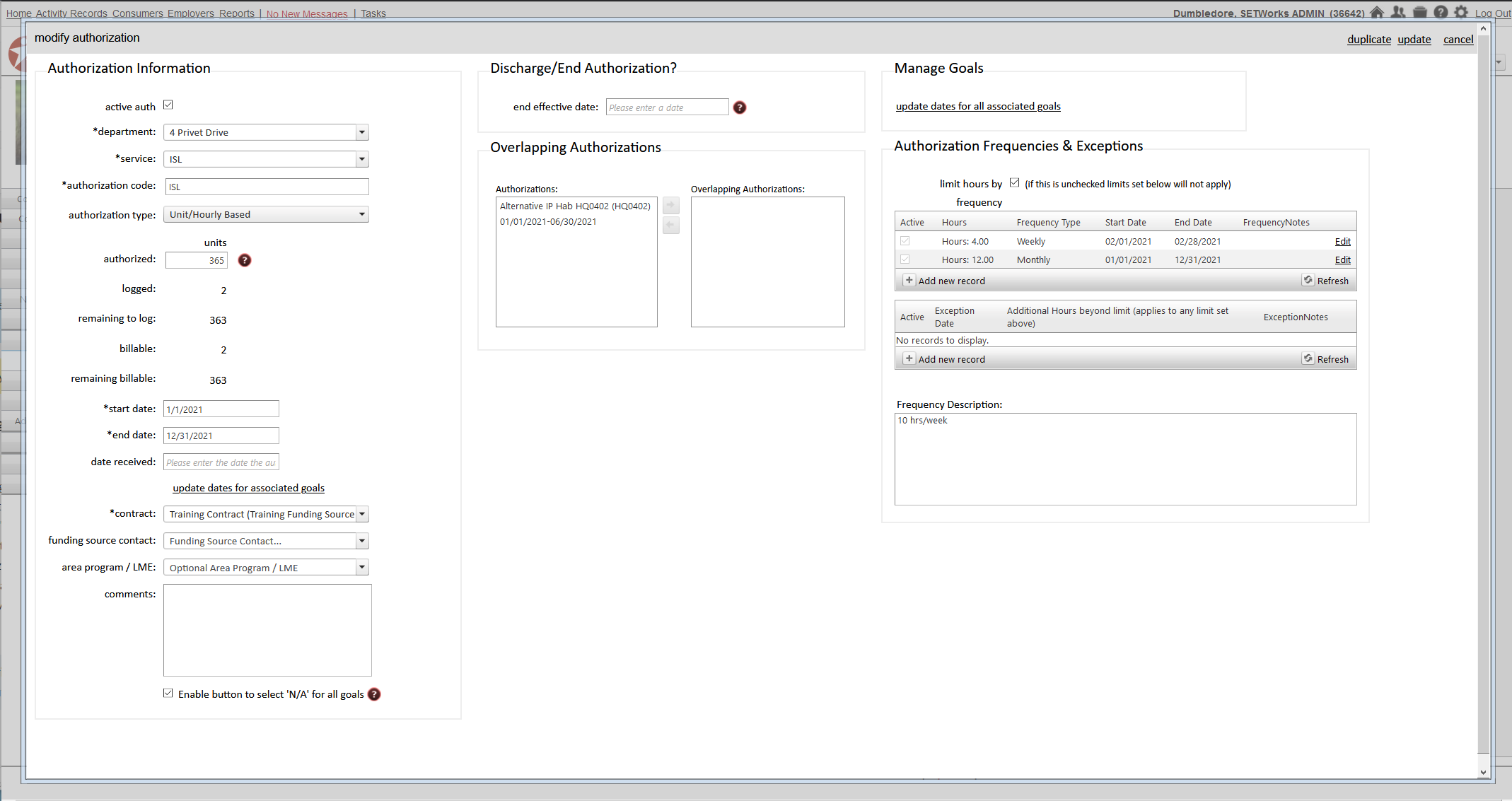Click the end effective date field
1512x801 pixels.
point(667,107)
